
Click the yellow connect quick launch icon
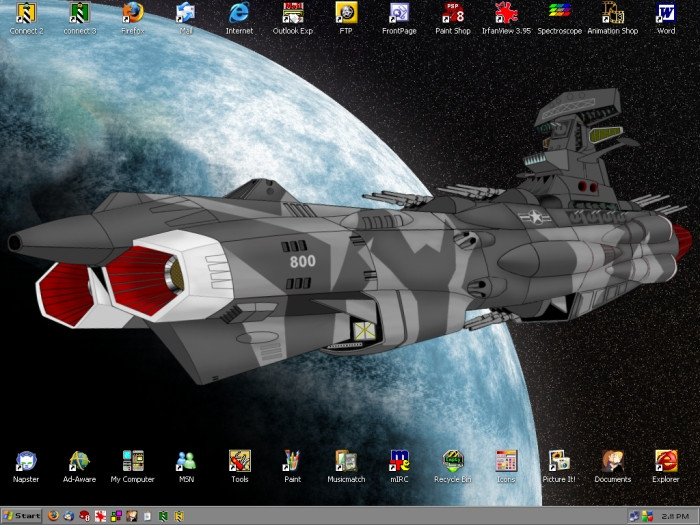pyautogui.click(x=179, y=516)
